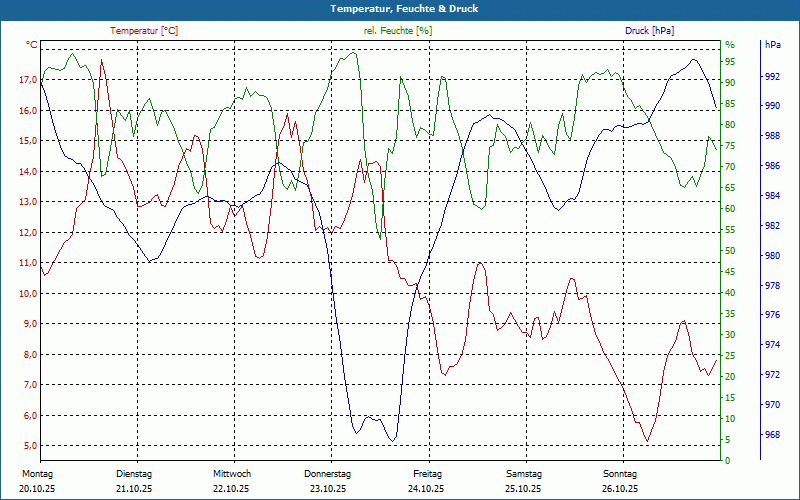The width and height of the screenshot is (800, 500).
Task: Click the "5,0" temperature axis value
Action: tap(30, 446)
